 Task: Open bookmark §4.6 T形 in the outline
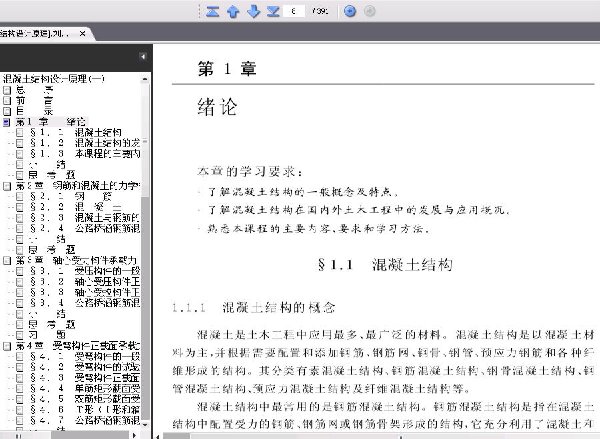click(85, 410)
